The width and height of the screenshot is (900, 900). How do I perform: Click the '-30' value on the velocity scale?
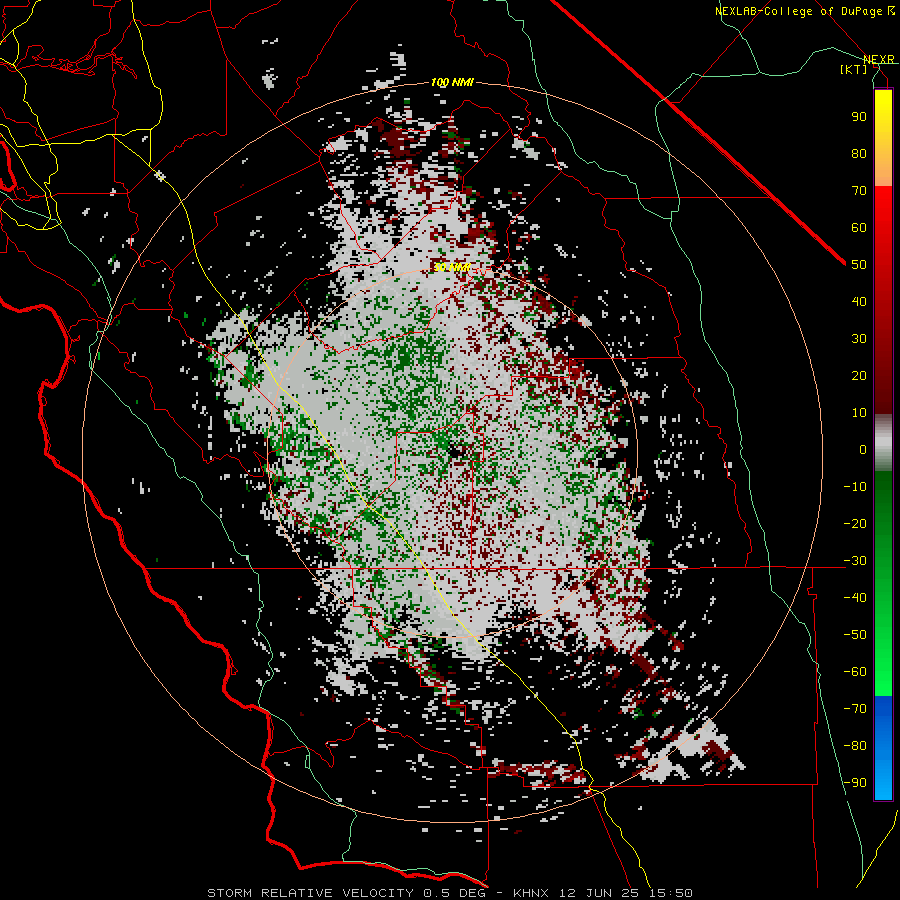point(855,561)
